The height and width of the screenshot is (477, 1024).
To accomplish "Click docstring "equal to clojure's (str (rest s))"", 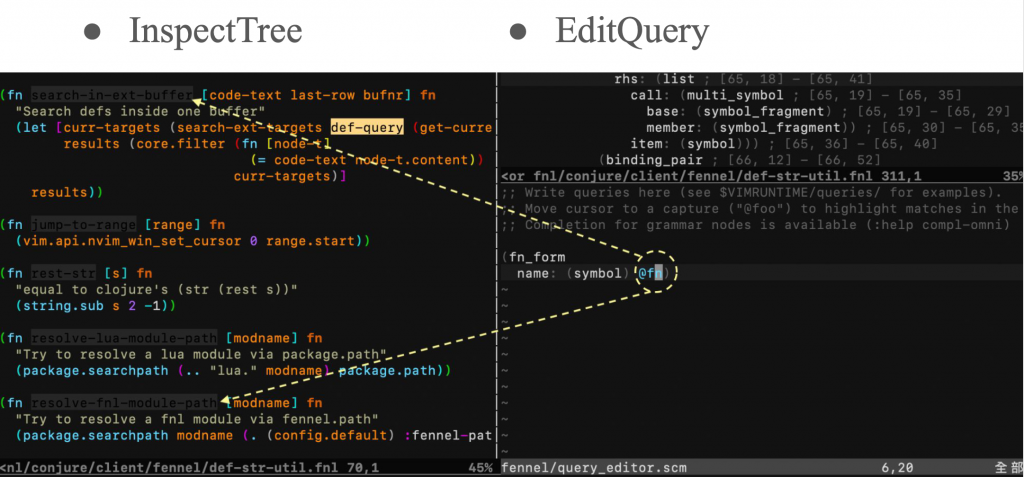I will (x=156, y=289).
